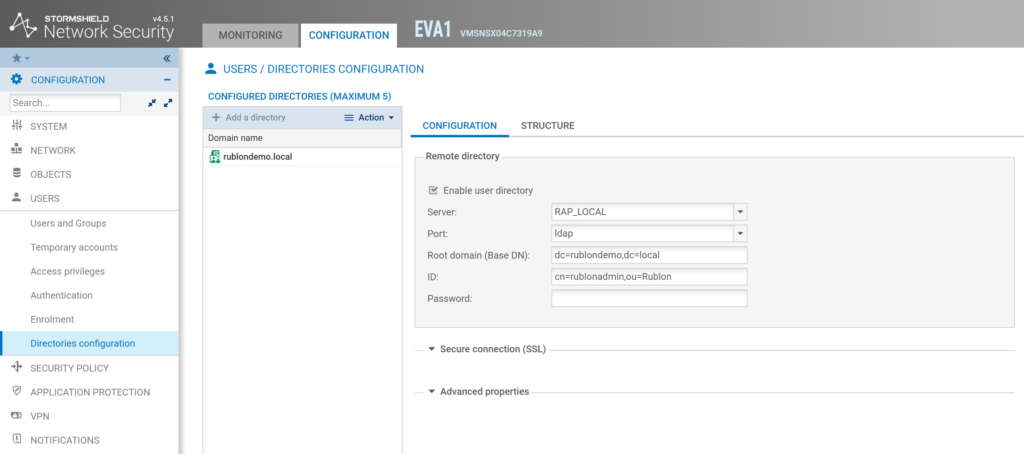Image resolution: width=1024 pixels, height=454 pixels.
Task: Toggle the Enable user directory checkbox
Action: (x=433, y=190)
